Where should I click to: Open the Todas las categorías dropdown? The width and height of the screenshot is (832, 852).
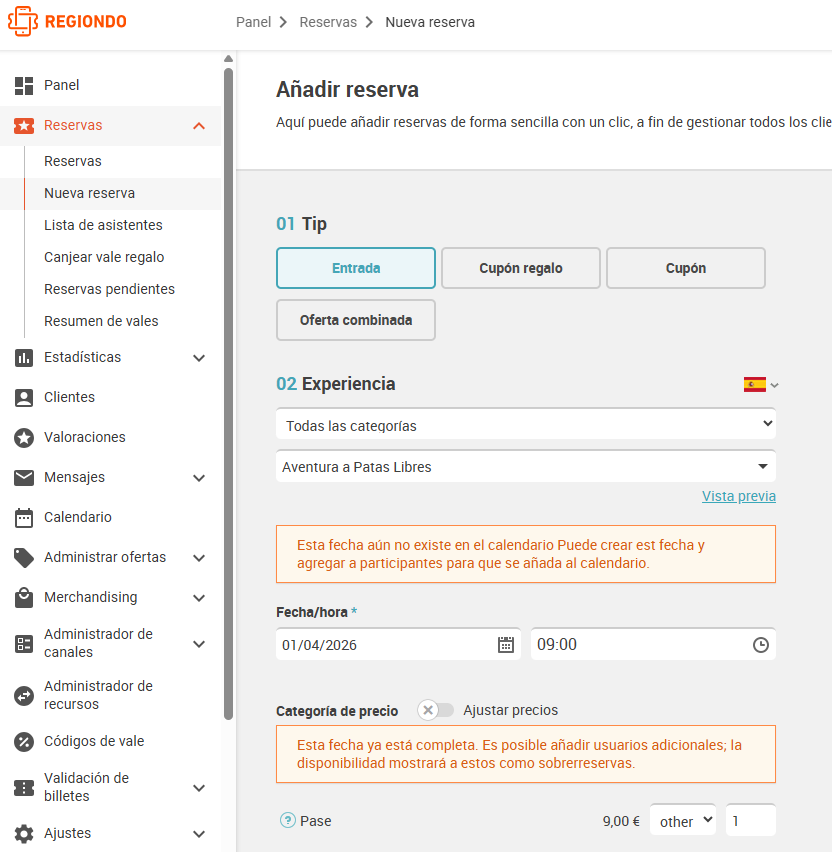pos(526,424)
